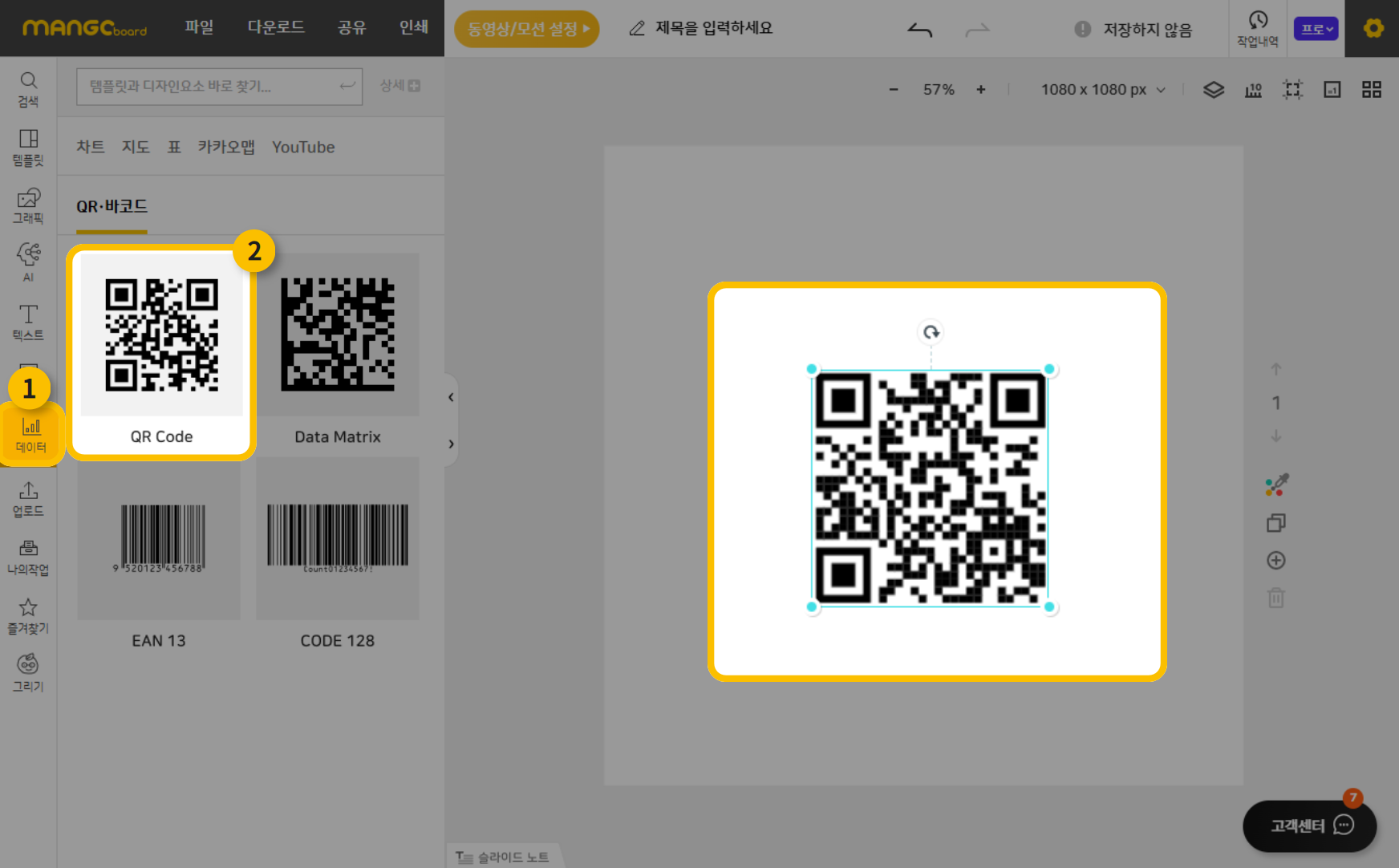
Task: Switch to the 카카오맵 tab
Action: (x=226, y=147)
